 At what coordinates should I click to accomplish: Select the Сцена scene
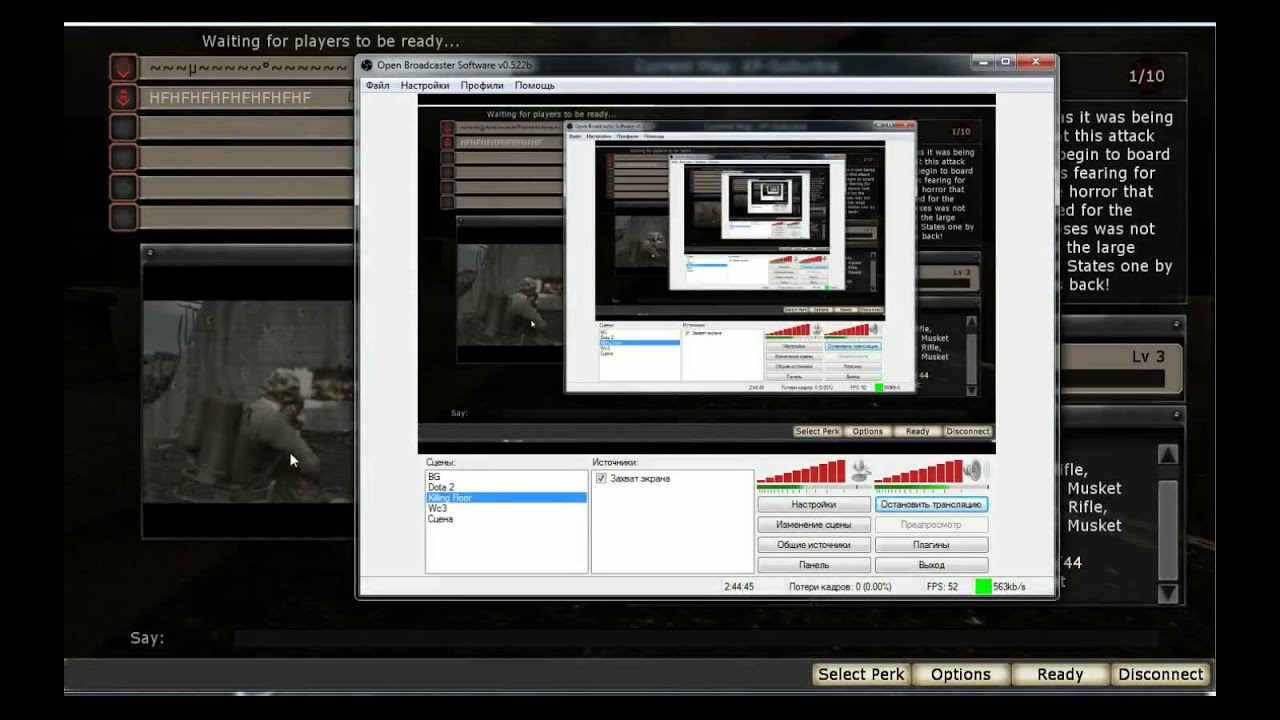(x=506, y=519)
